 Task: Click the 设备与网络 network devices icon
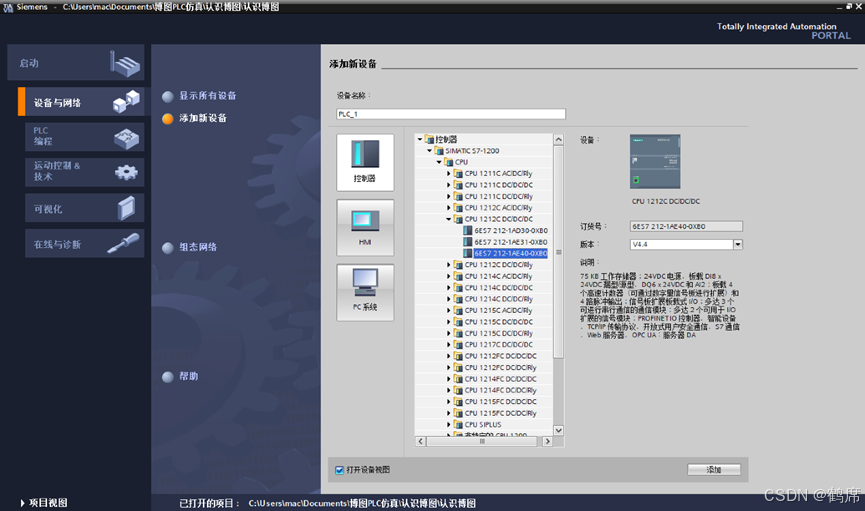pyautogui.click(x=126, y=102)
